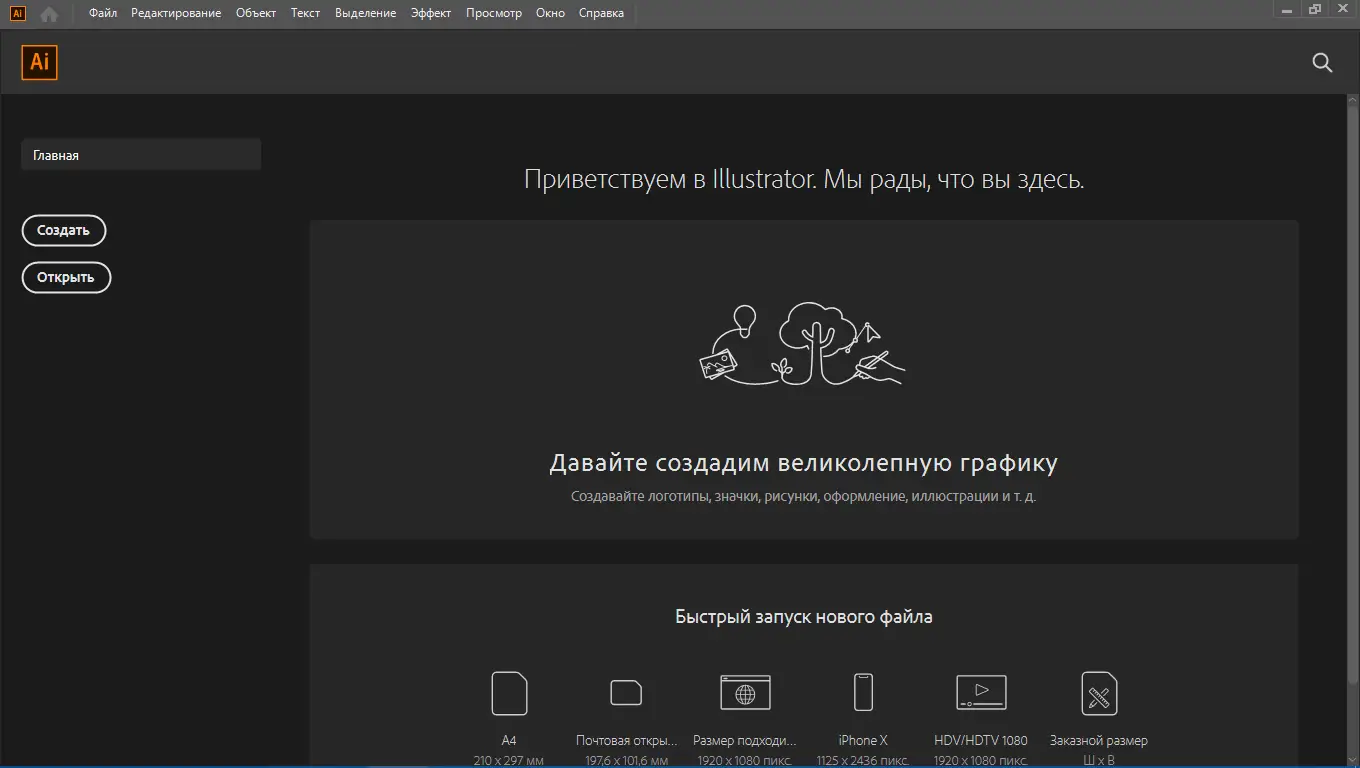This screenshot has width=1360, height=768.
Task: Open the Эффект menu
Action: tap(430, 13)
